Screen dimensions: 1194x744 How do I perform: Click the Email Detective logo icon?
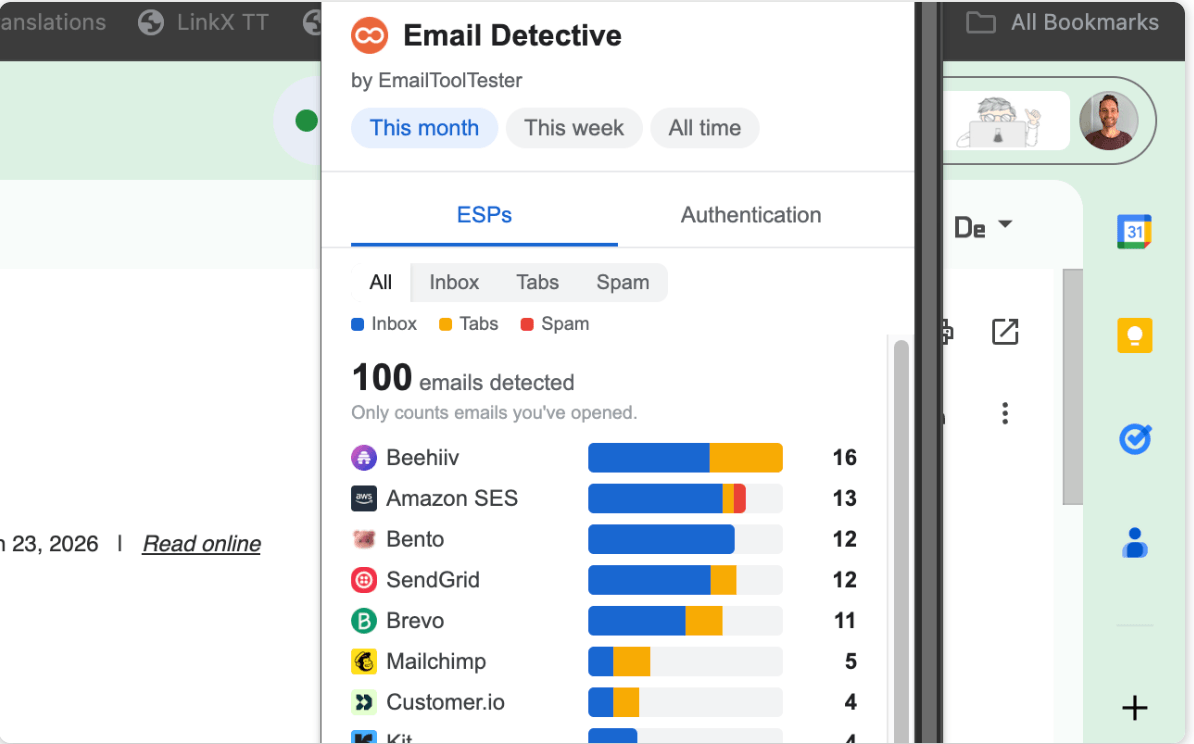(369, 35)
